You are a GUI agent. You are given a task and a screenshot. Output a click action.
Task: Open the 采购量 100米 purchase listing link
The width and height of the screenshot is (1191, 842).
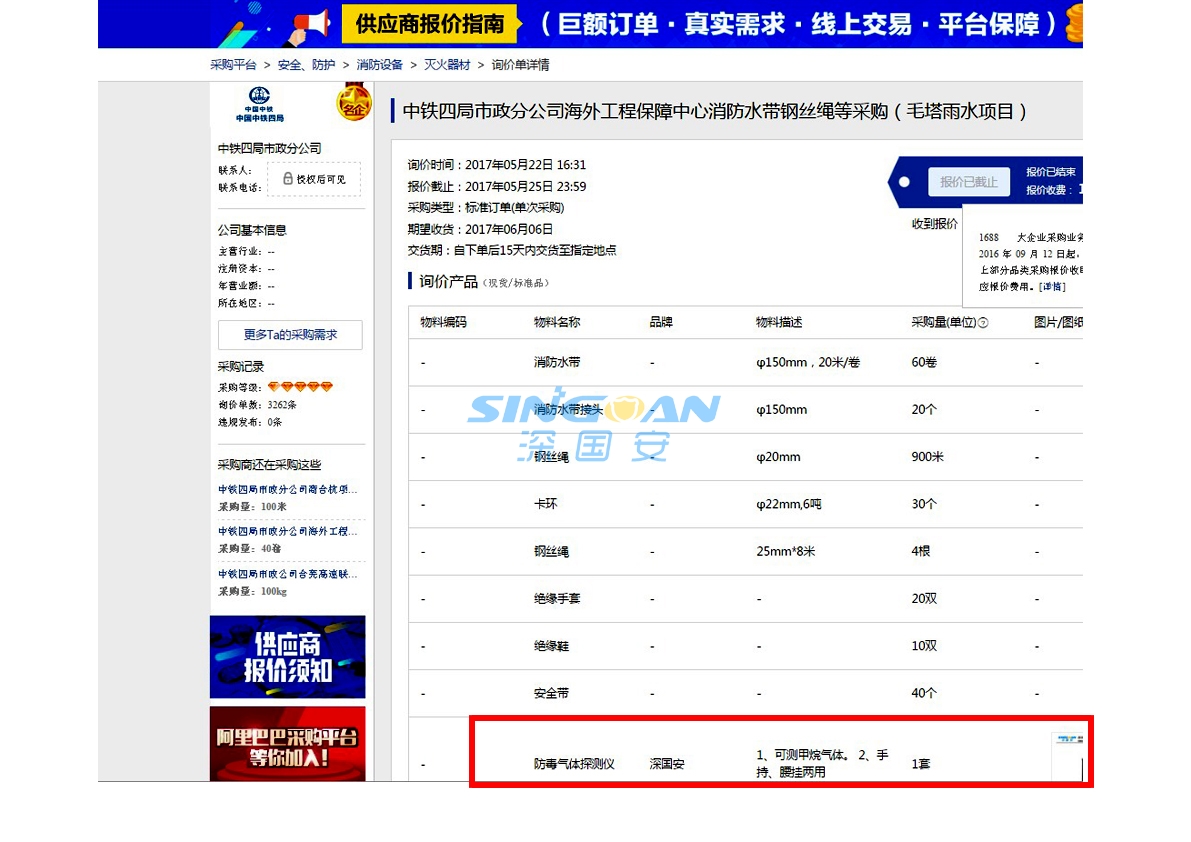tap(288, 490)
